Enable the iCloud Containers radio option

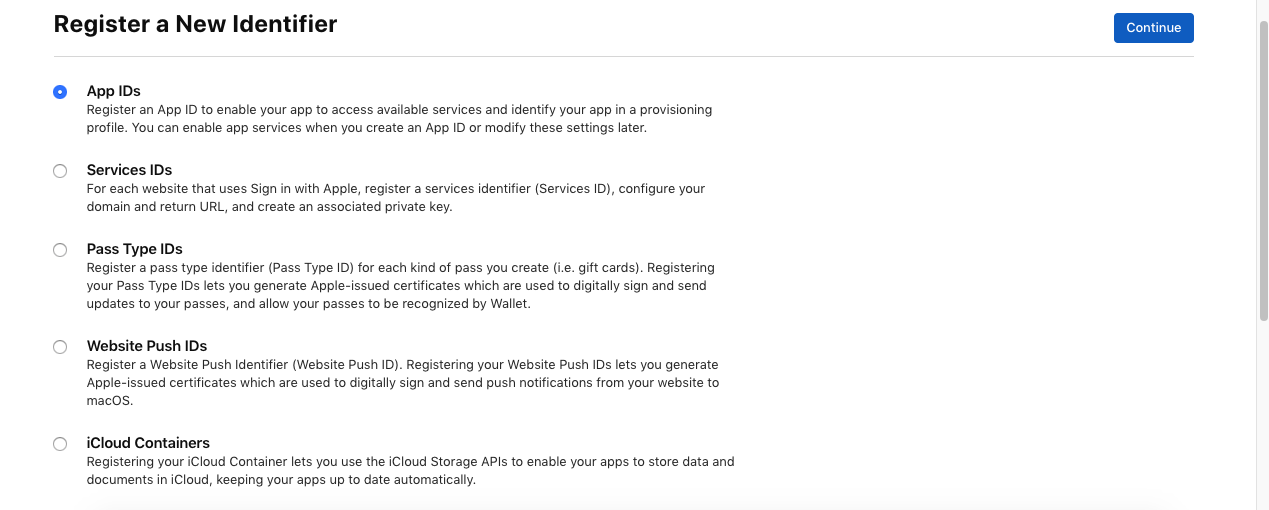click(x=60, y=444)
